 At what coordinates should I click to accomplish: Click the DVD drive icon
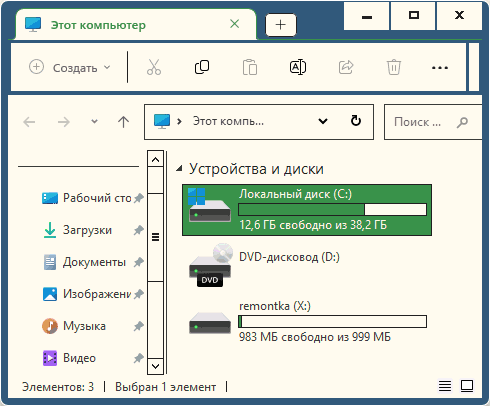(210, 265)
